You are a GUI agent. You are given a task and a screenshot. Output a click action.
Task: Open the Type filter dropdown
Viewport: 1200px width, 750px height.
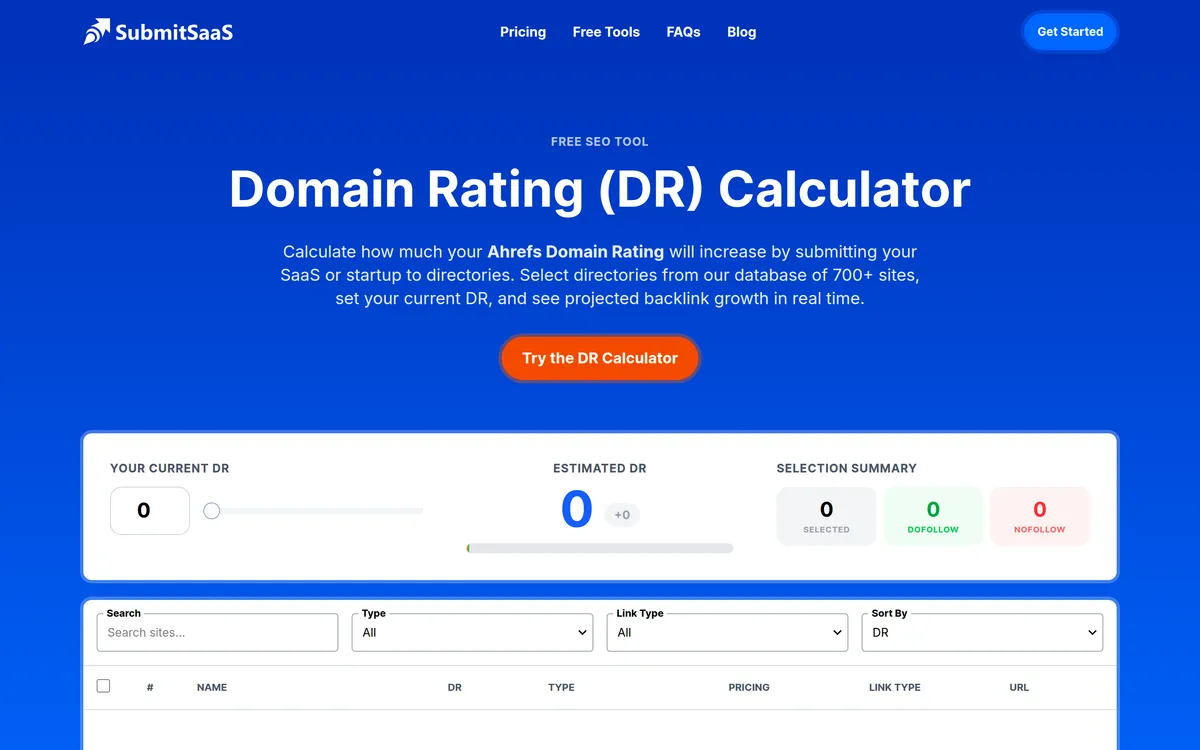click(471, 632)
